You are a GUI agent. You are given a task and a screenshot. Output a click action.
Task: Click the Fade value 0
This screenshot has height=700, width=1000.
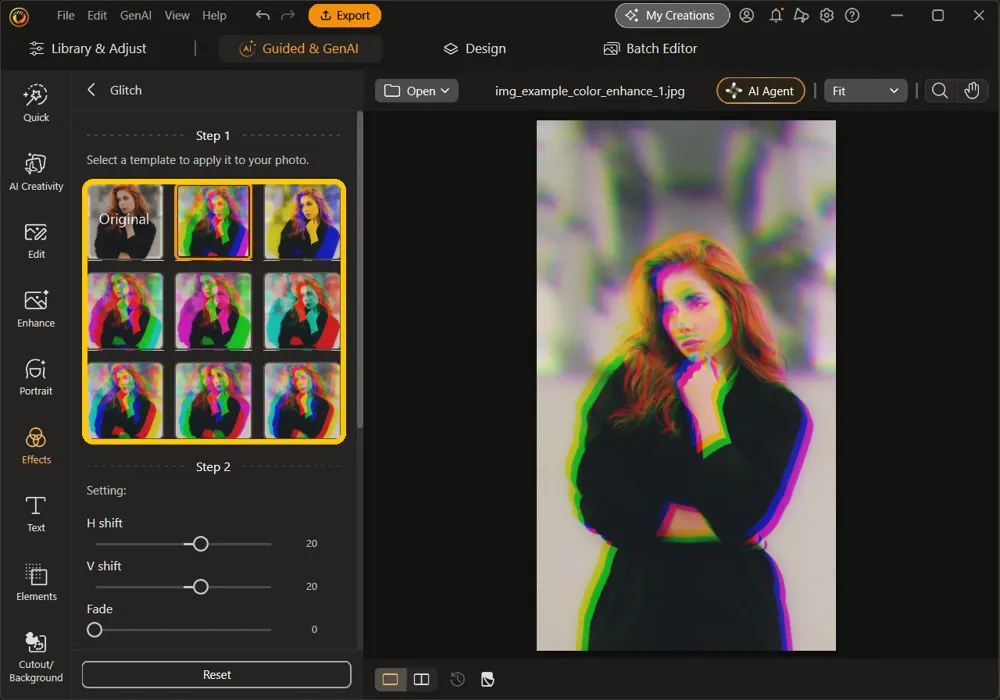pyautogui.click(x=314, y=630)
